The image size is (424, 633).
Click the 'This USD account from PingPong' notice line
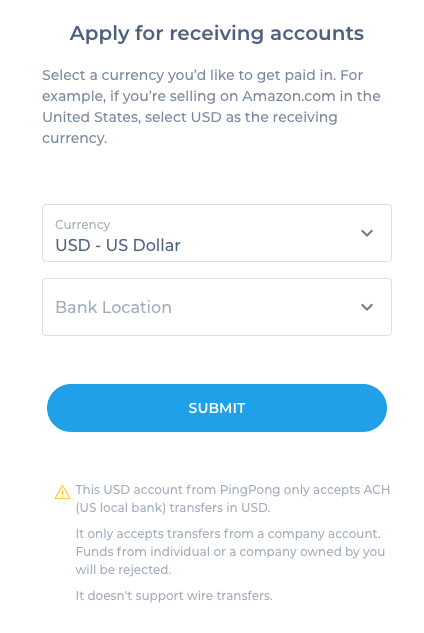click(233, 490)
